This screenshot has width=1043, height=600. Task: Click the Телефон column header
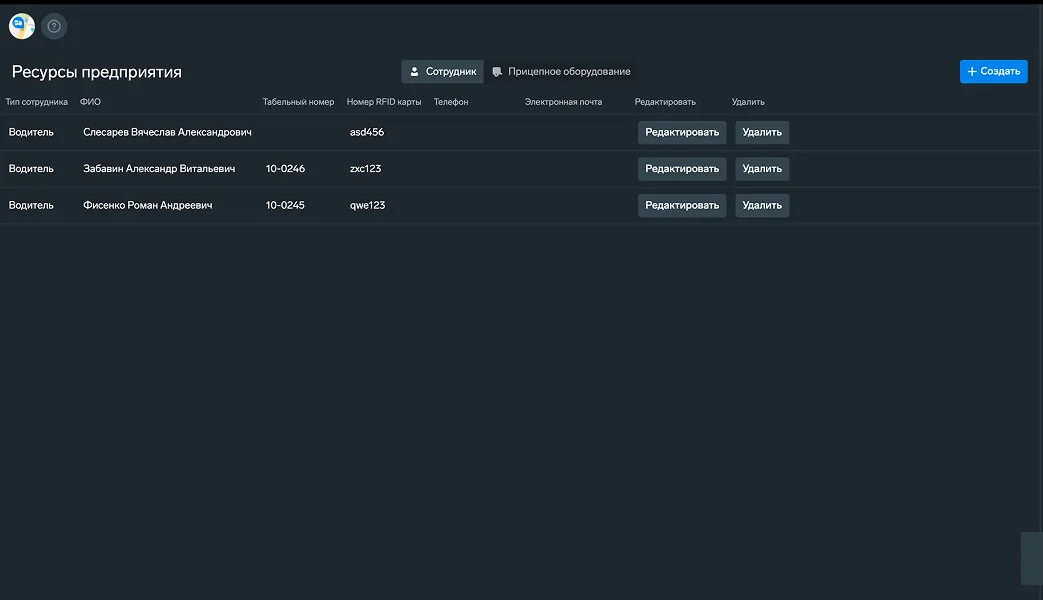click(x=451, y=102)
